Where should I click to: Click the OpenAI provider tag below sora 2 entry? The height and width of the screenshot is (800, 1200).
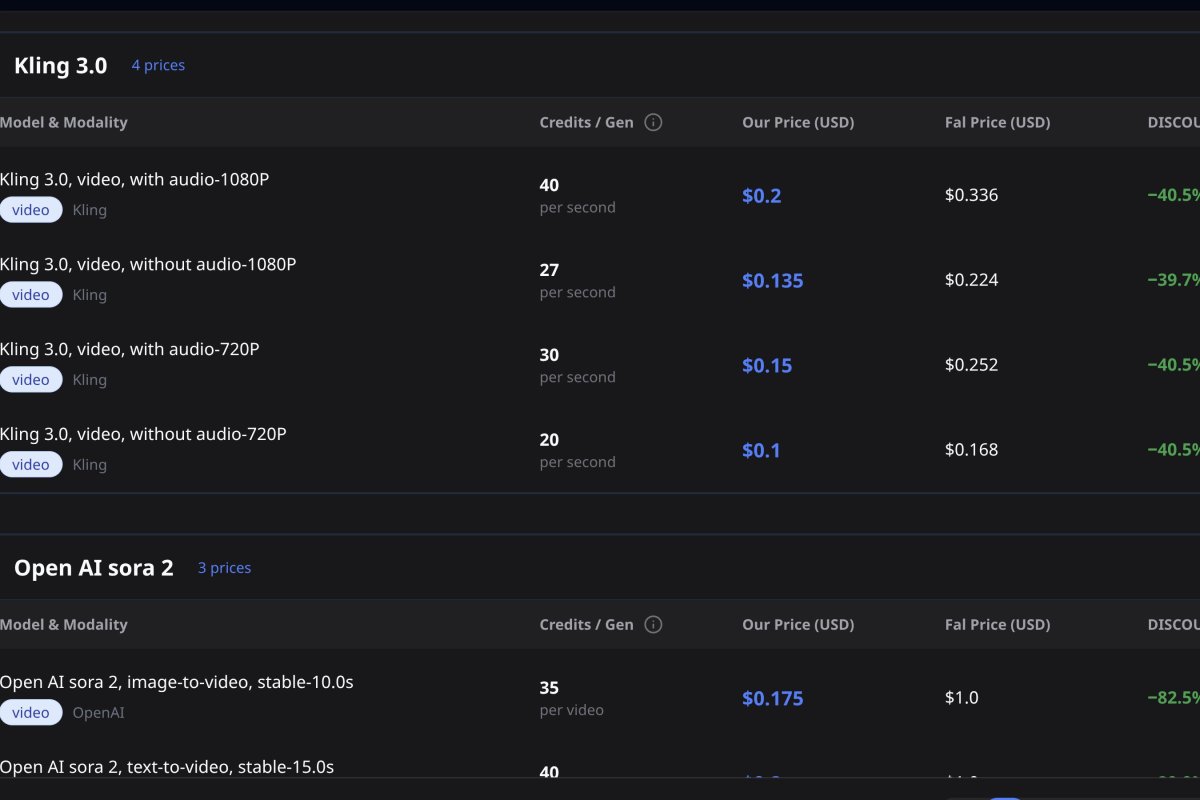[x=98, y=712]
